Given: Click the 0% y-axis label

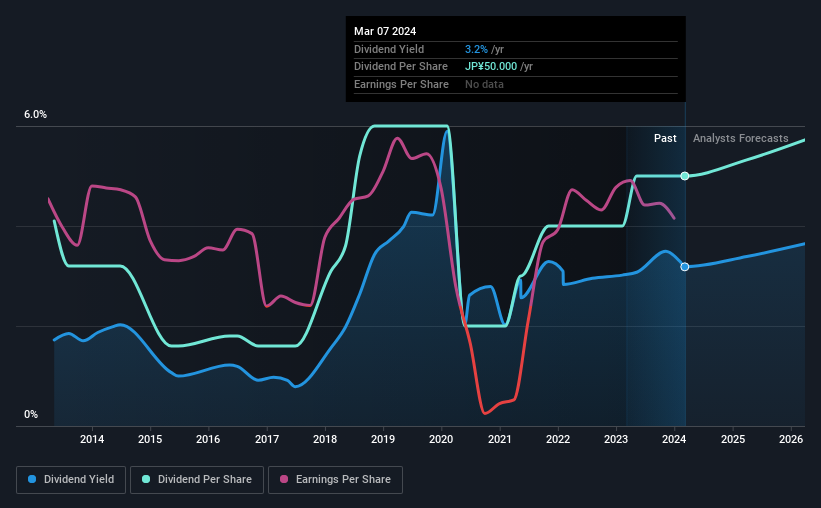Looking at the screenshot, I should (31, 414).
